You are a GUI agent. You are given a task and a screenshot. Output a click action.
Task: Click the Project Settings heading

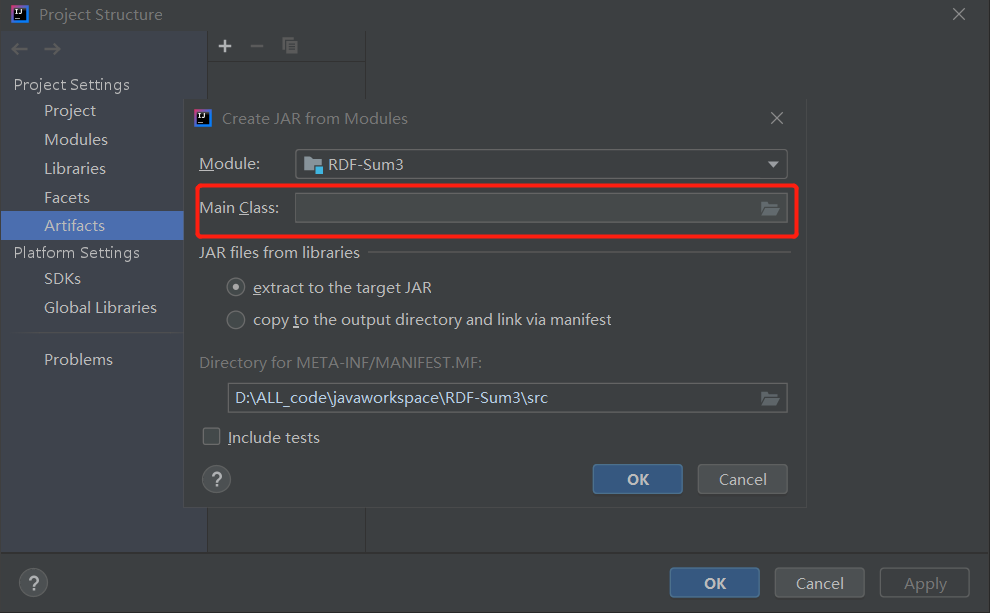pos(71,84)
